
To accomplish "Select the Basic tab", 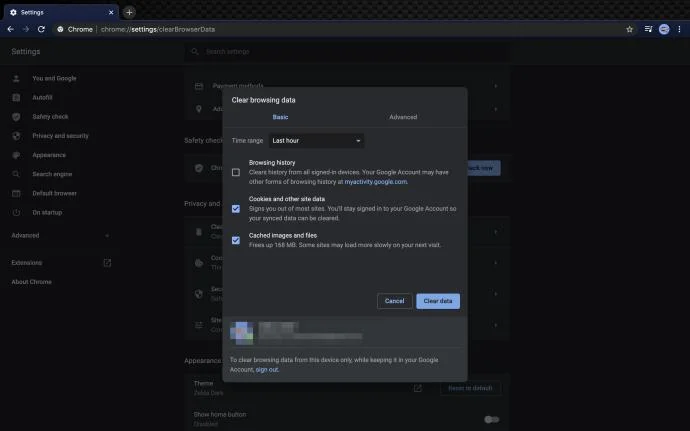I will click(x=280, y=117).
